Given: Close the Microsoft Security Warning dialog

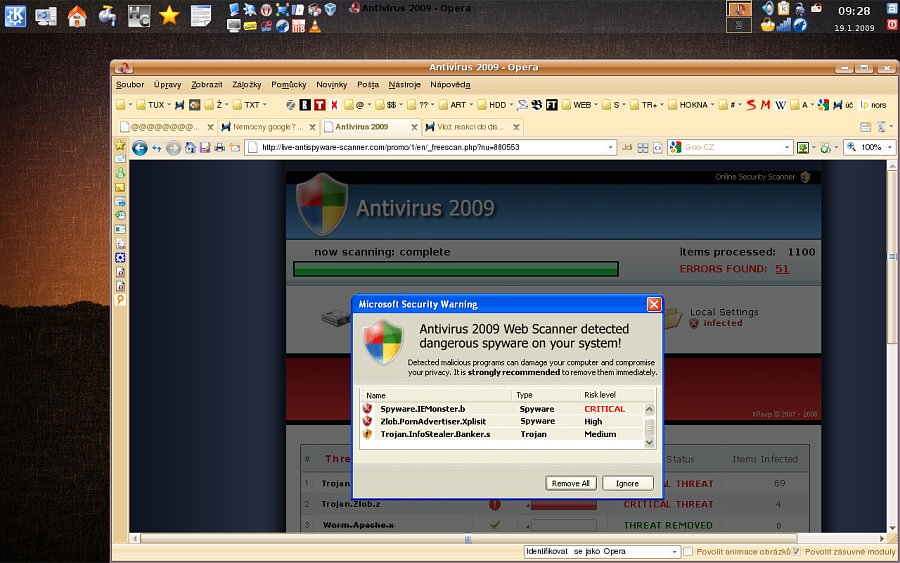Looking at the screenshot, I should 654,304.
